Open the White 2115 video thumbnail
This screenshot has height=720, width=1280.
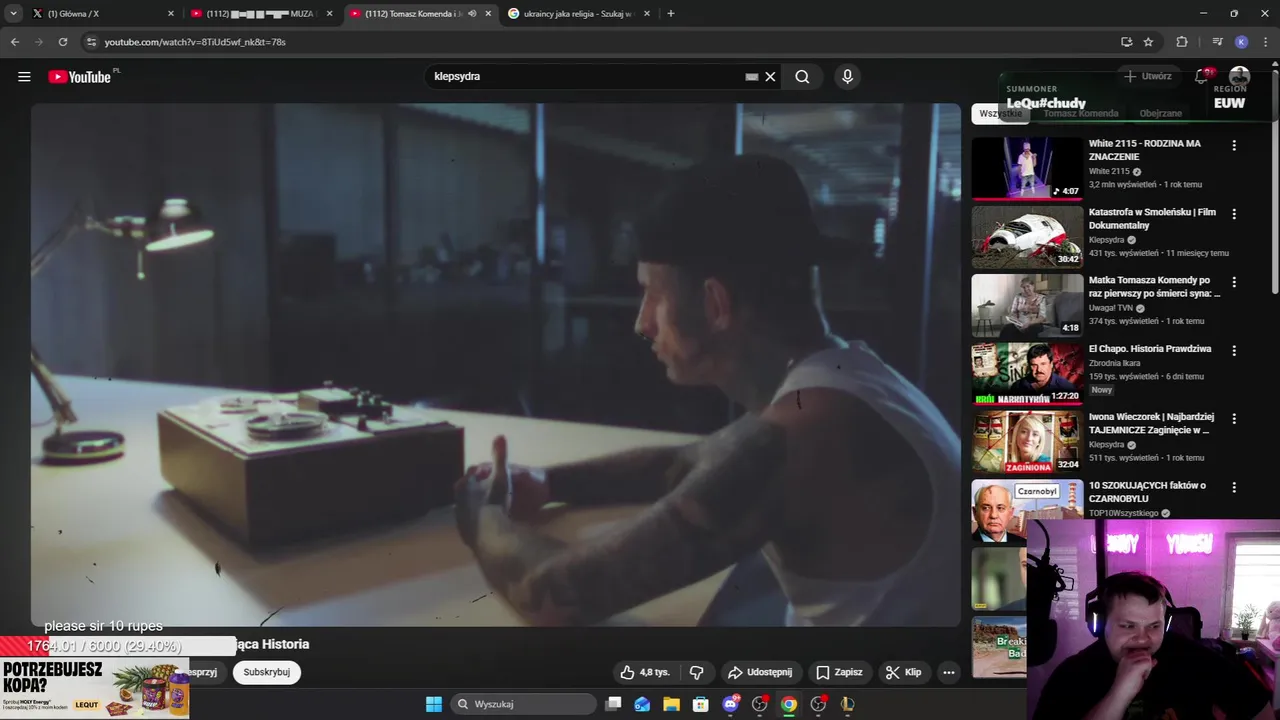(1027, 169)
